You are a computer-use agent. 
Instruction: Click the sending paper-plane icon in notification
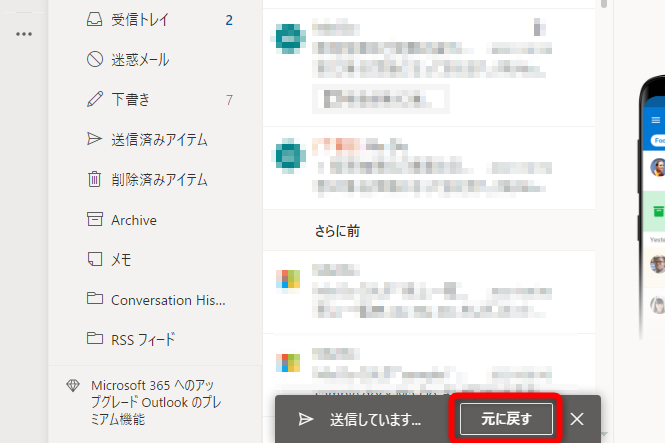coord(305,419)
